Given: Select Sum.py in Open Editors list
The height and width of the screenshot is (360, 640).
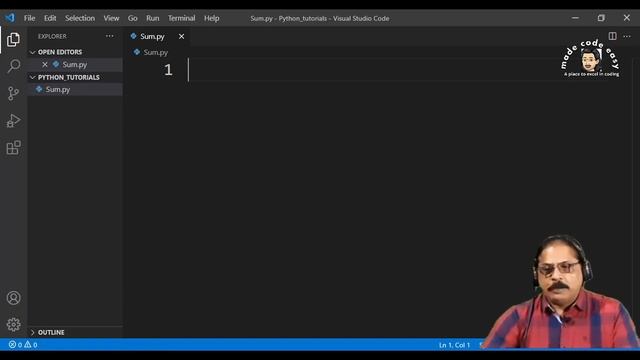Looking at the screenshot, I should 75,64.
